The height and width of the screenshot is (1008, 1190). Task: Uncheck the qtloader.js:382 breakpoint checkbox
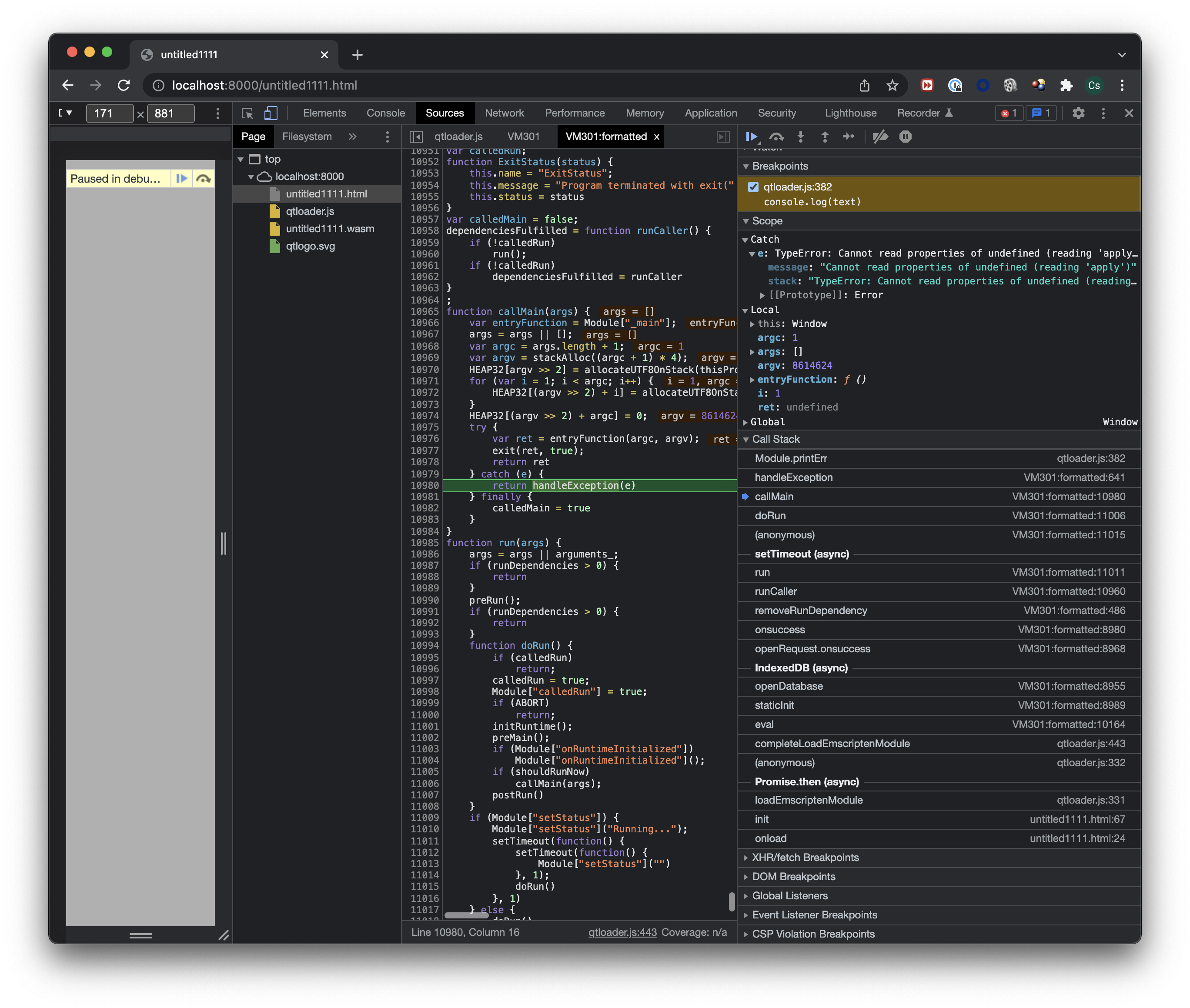click(x=753, y=186)
